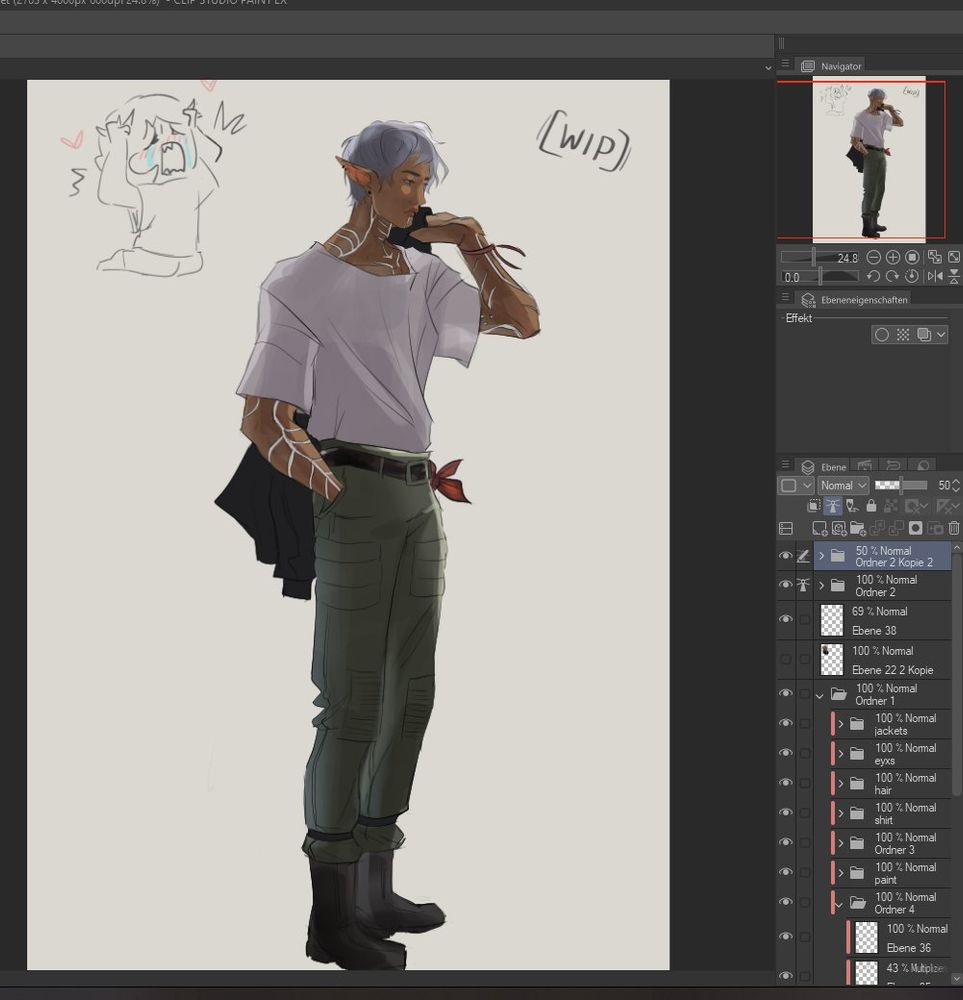Screen dimensions: 963x1000
Task: Open the Navigator panel menu
Action: pyautogui.click(x=786, y=64)
